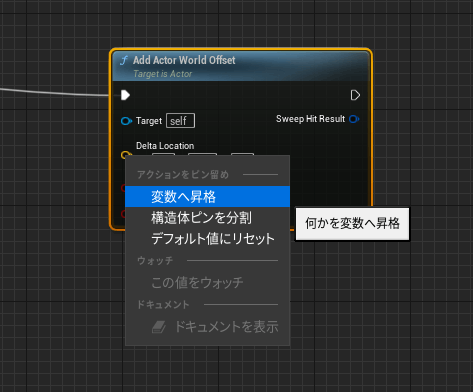Select 変数へ昇格 from the context menu
This screenshot has width=473, height=392.
[x=207, y=197]
